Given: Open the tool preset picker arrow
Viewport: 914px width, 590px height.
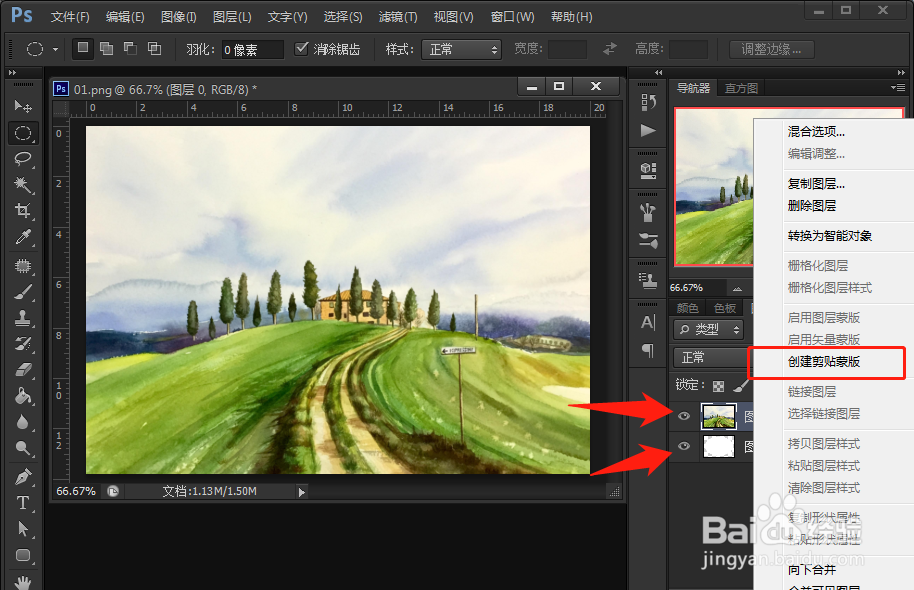Looking at the screenshot, I should (55, 50).
